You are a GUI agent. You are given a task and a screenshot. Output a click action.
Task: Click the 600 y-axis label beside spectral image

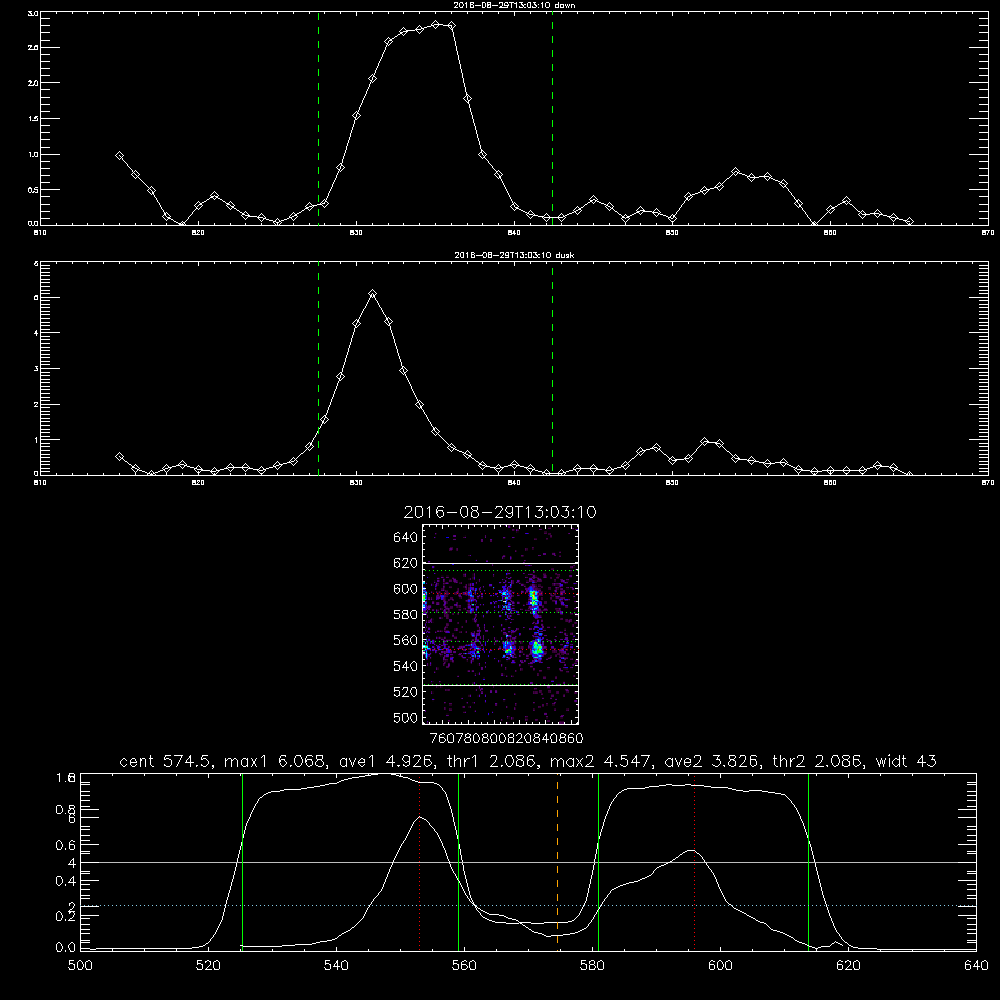(406, 589)
